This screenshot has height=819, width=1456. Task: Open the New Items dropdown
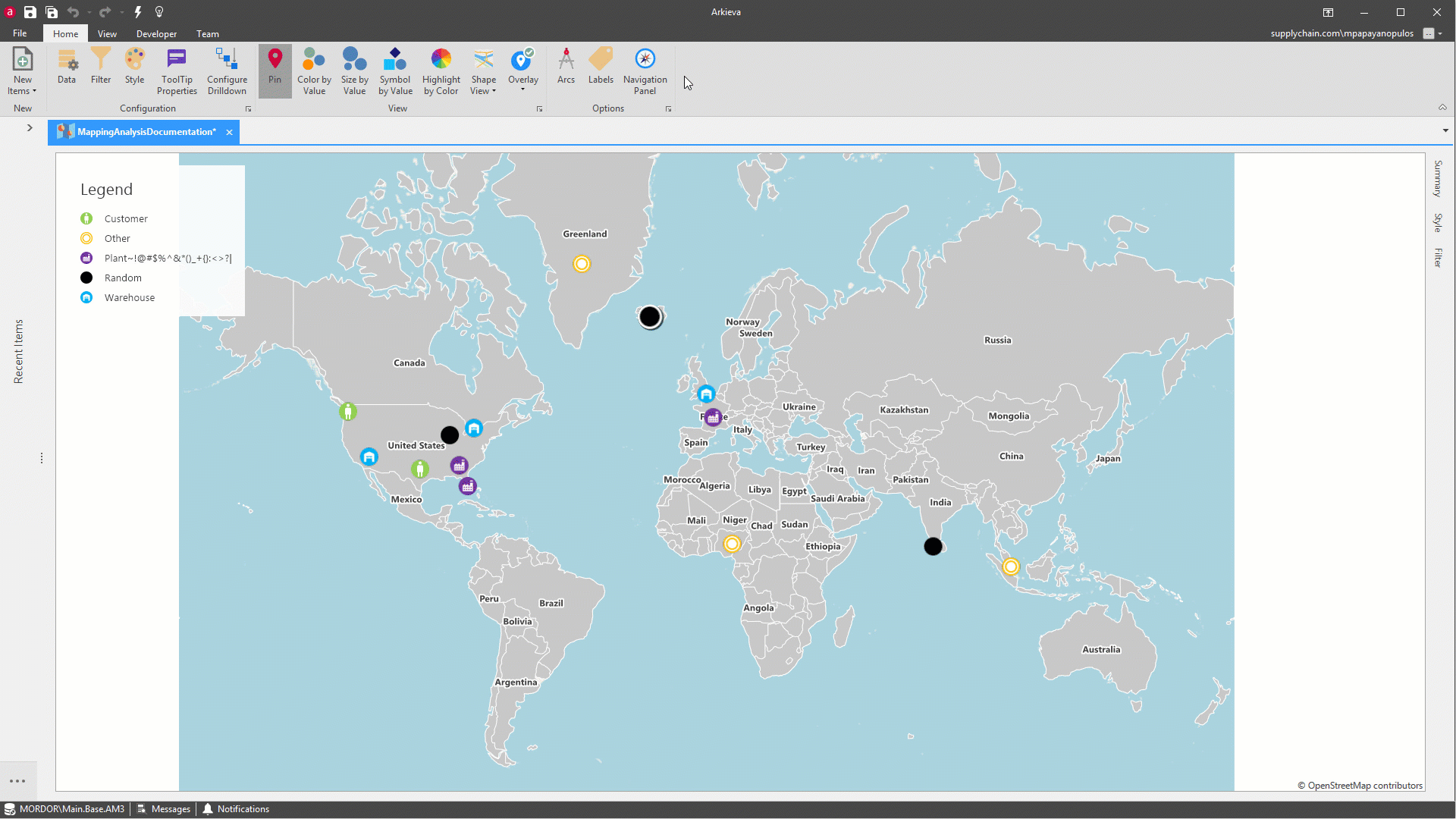[22, 71]
